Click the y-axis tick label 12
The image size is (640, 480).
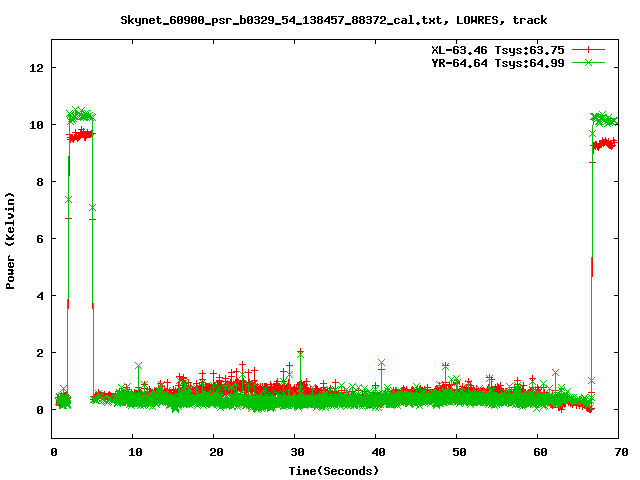(36, 68)
